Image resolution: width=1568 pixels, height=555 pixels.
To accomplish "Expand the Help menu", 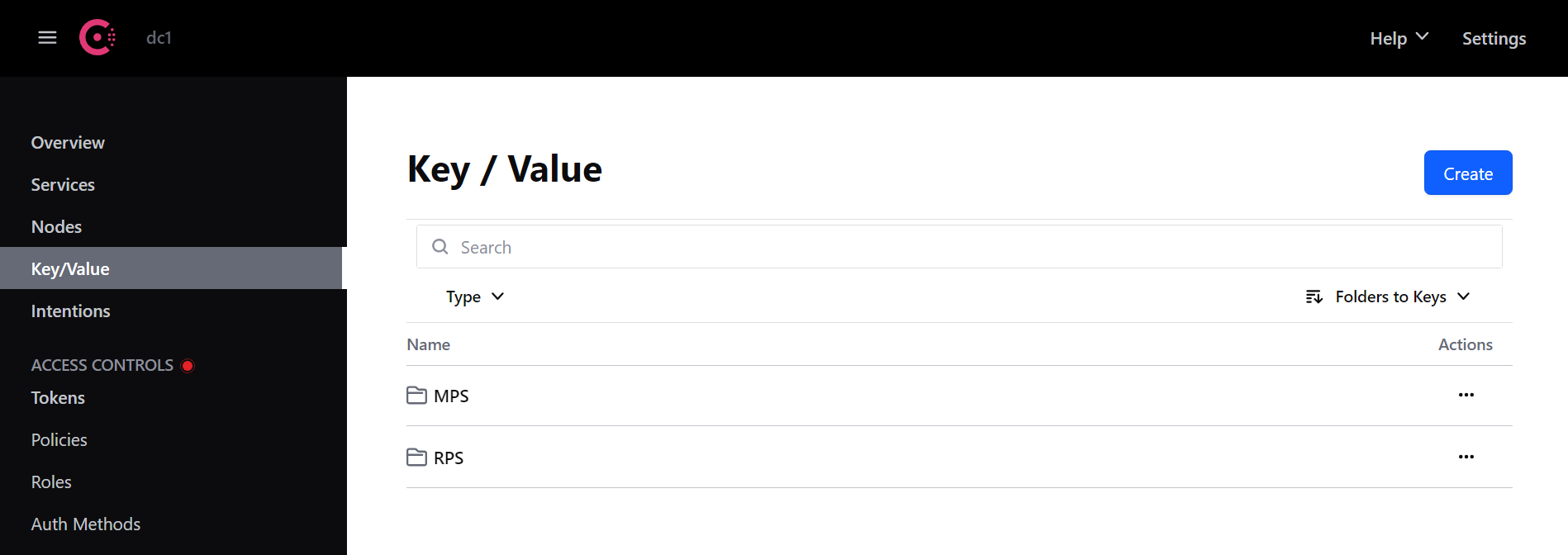I will pyautogui.click(x=1399, y=38).
